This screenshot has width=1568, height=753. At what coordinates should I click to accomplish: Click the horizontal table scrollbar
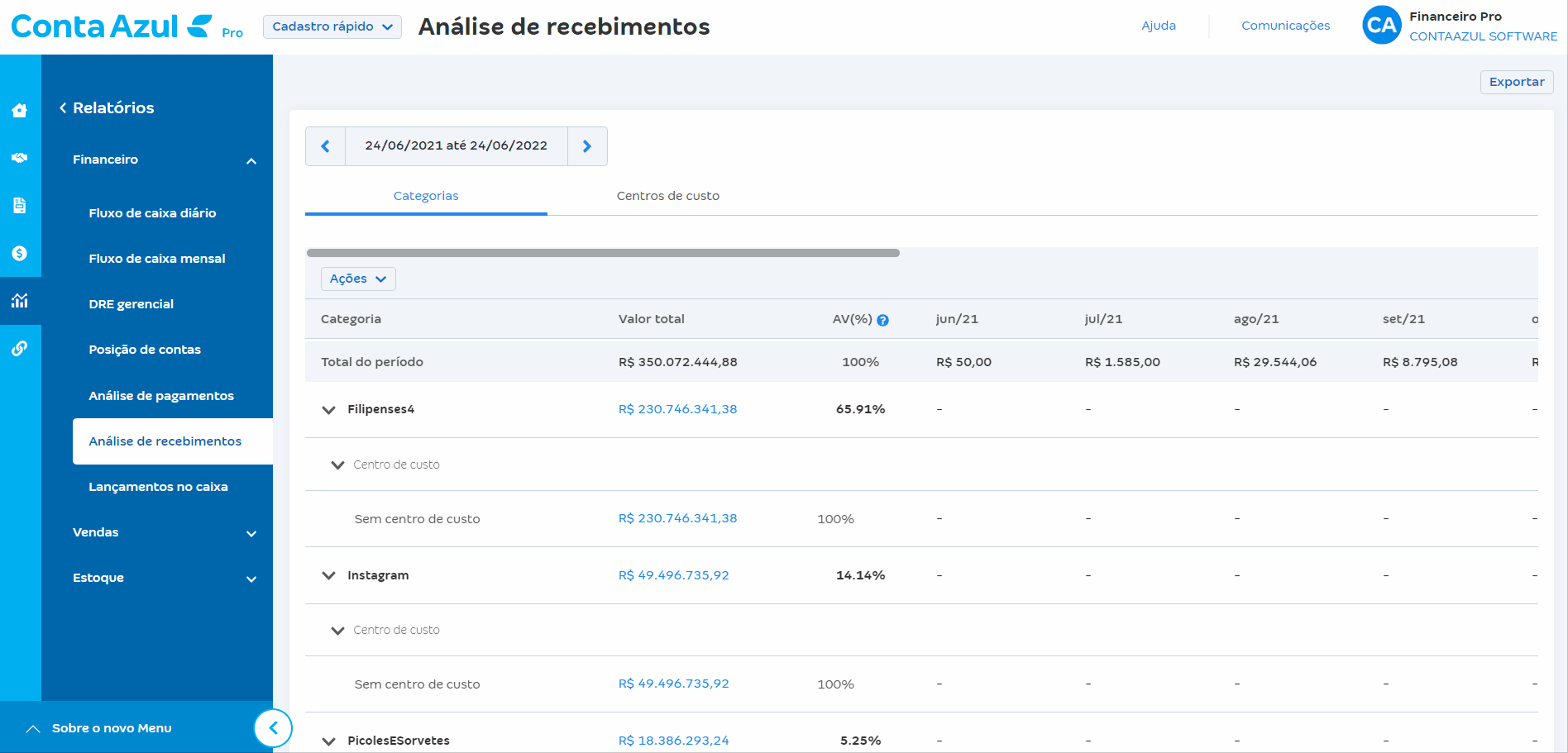[x=603, y=253]
